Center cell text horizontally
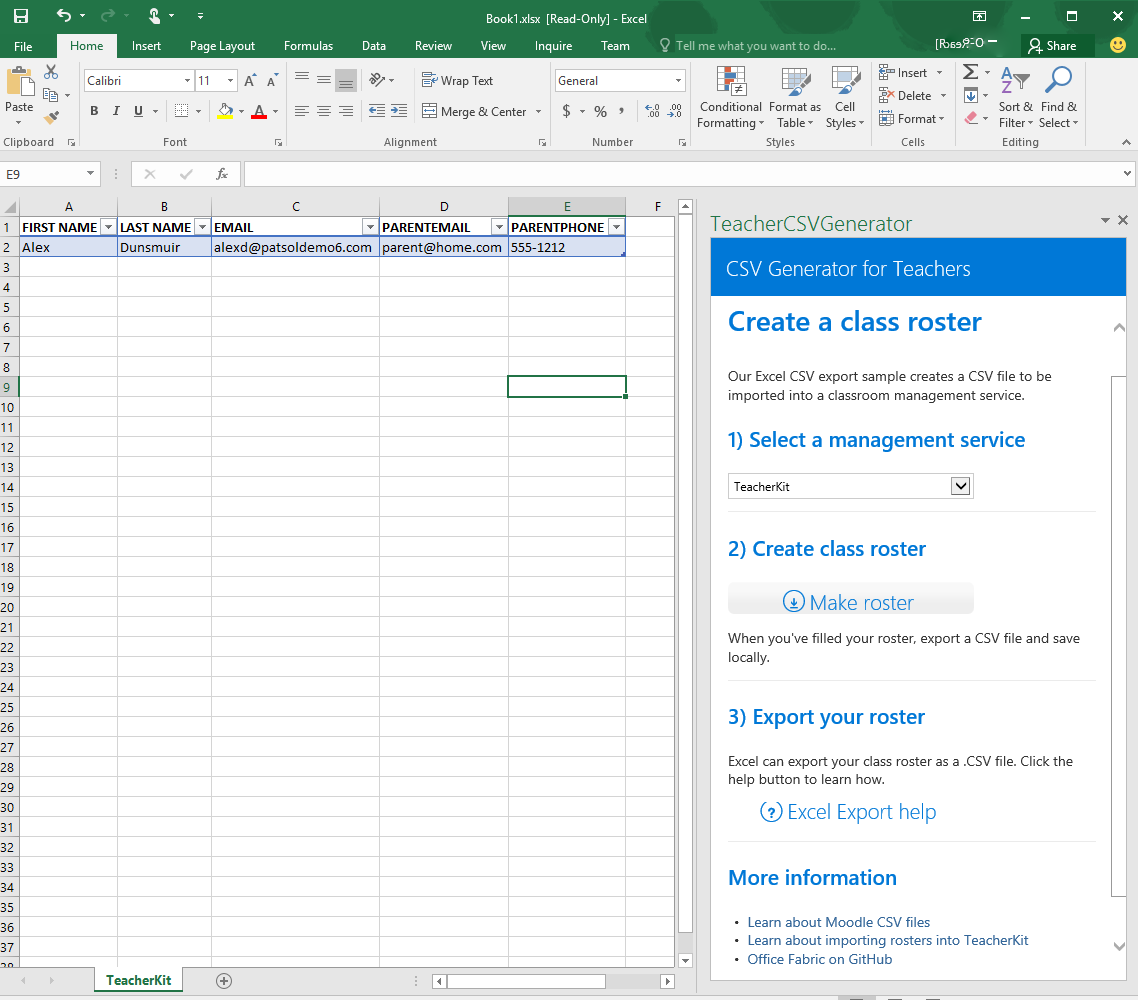The height and width of the screenshot is (1000, 1138). pyautogui.click(x=324, y=111)
